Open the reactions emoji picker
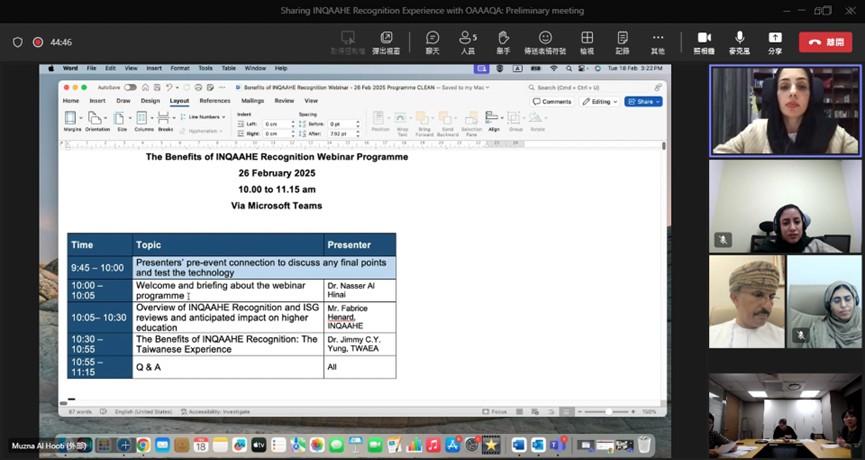This screenshot has height=460, width=865. (545, 42)
